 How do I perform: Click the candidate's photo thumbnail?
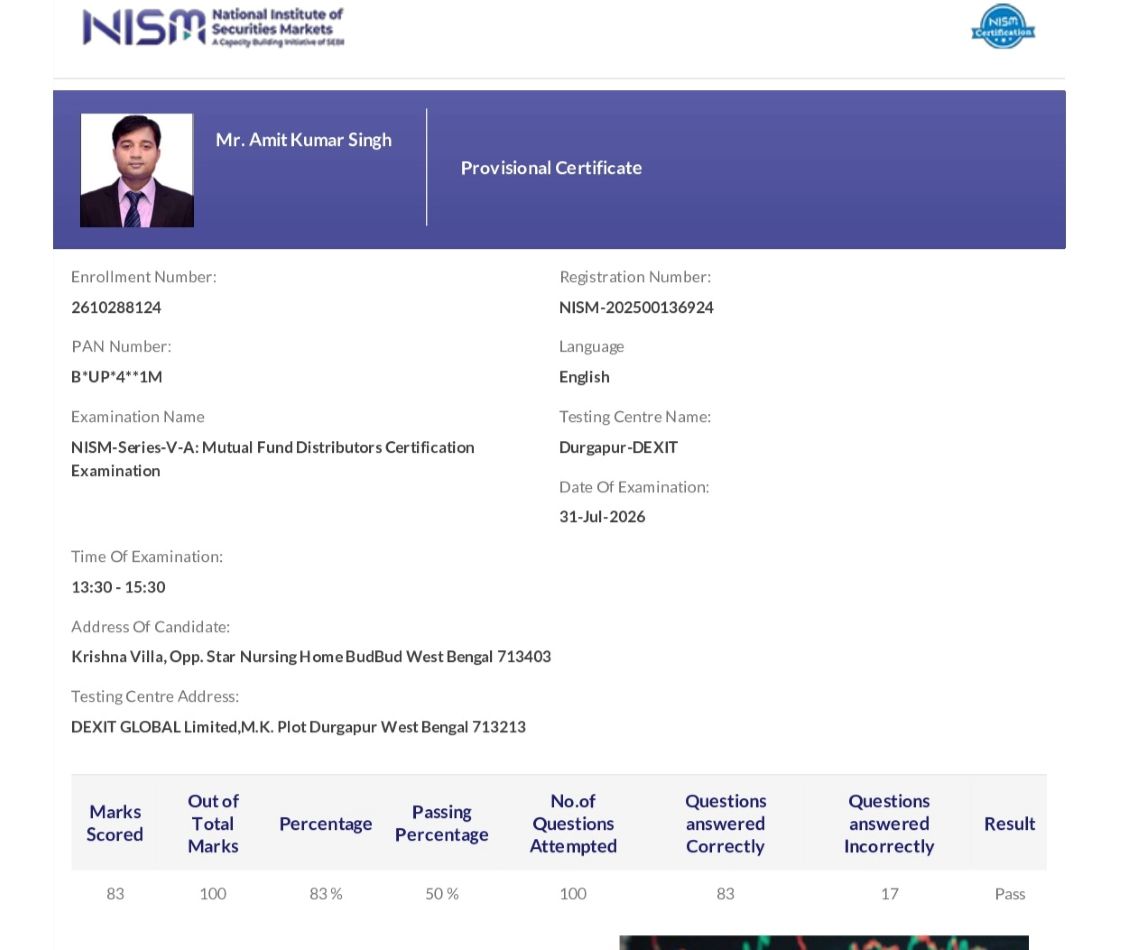click(x=137, y=170)
